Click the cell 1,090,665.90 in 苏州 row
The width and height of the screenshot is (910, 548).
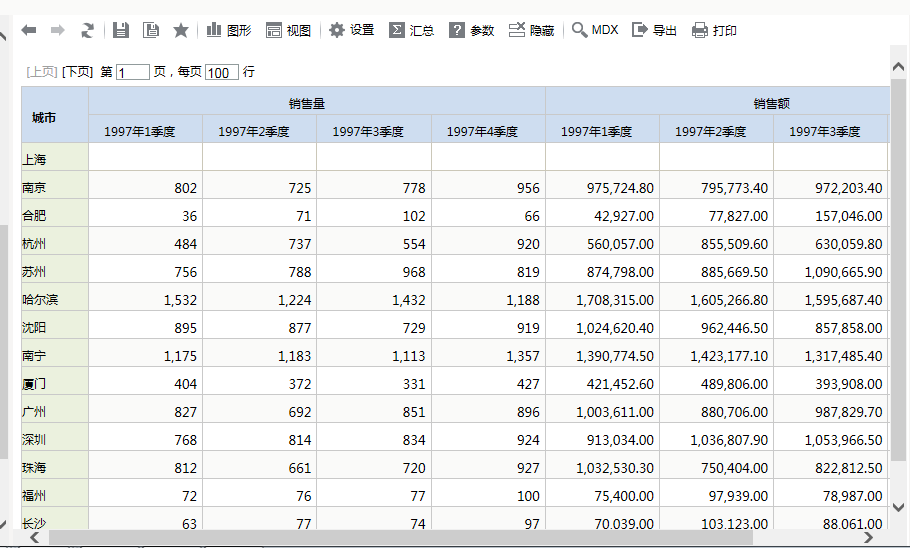pyautogui.click(x=830, y=269)
